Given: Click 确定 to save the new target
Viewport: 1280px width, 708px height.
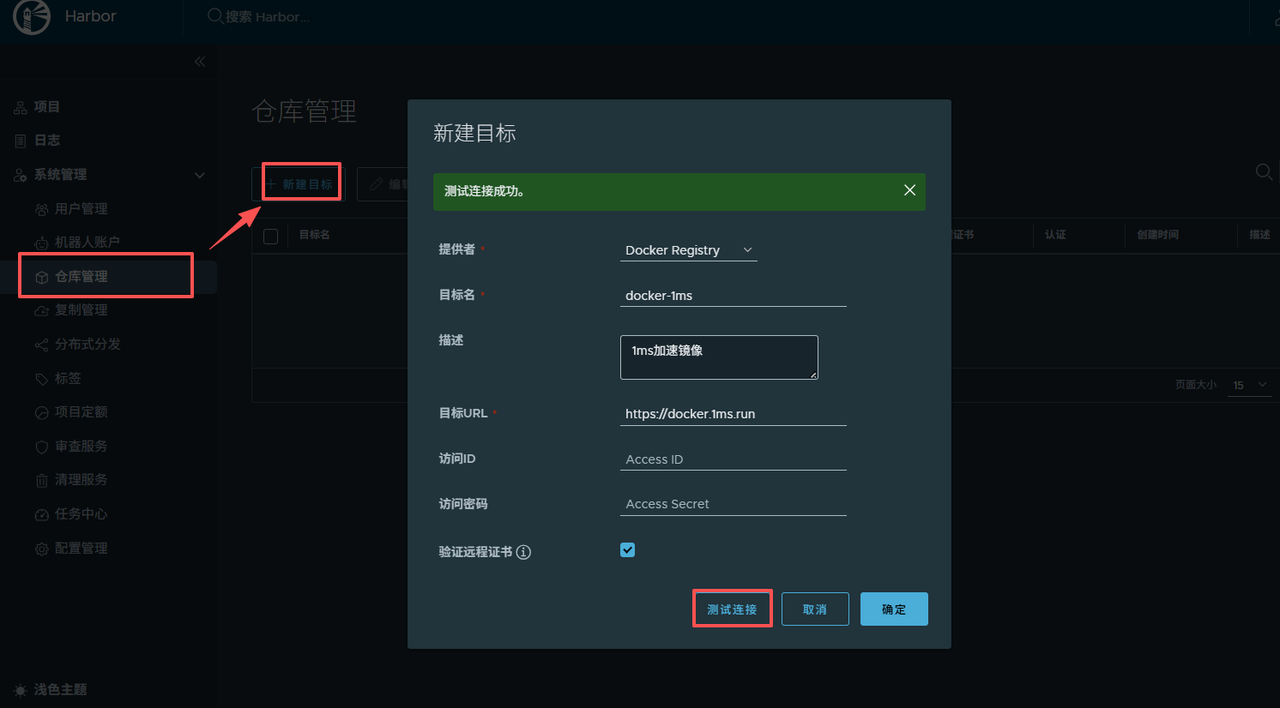Looking at the screenshot, I should [x=893, y=608].
